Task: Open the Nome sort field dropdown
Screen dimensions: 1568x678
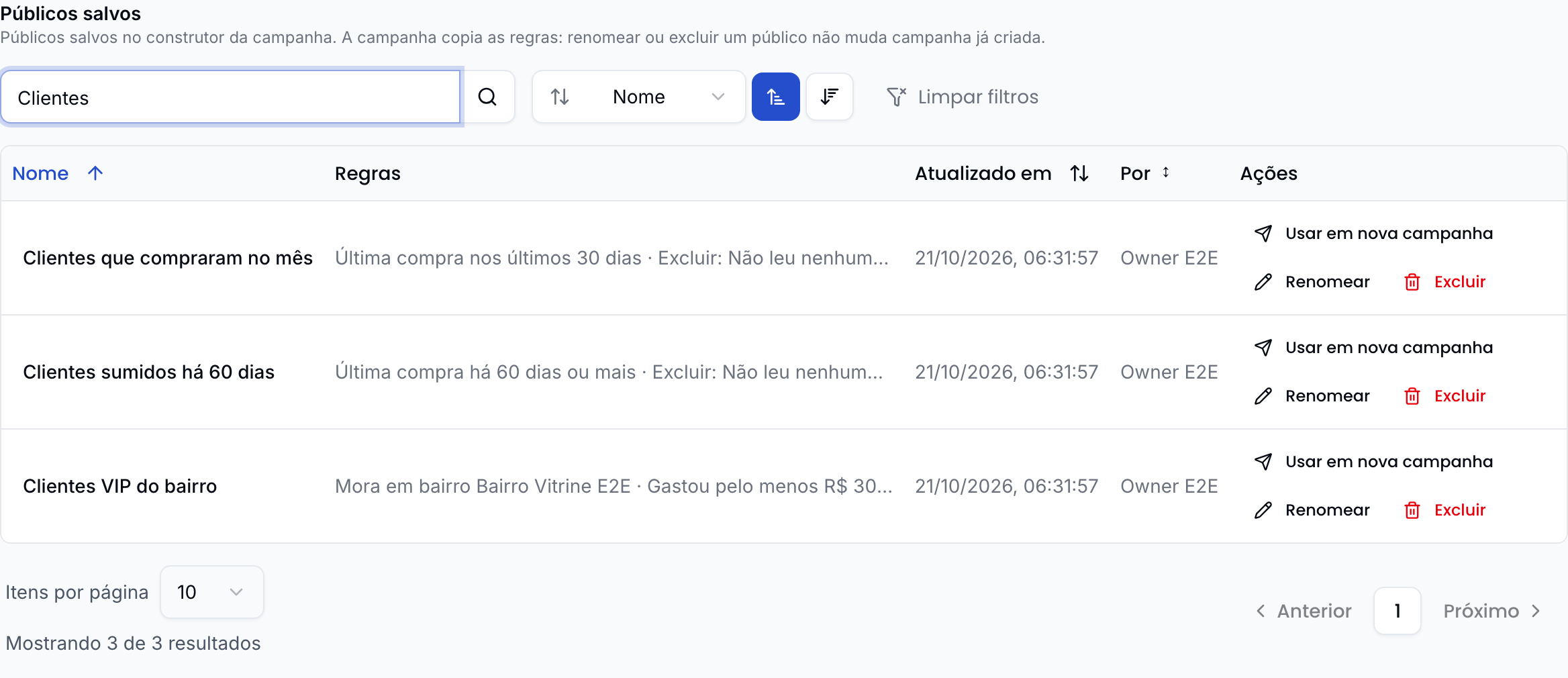Action: pos(638,97)
